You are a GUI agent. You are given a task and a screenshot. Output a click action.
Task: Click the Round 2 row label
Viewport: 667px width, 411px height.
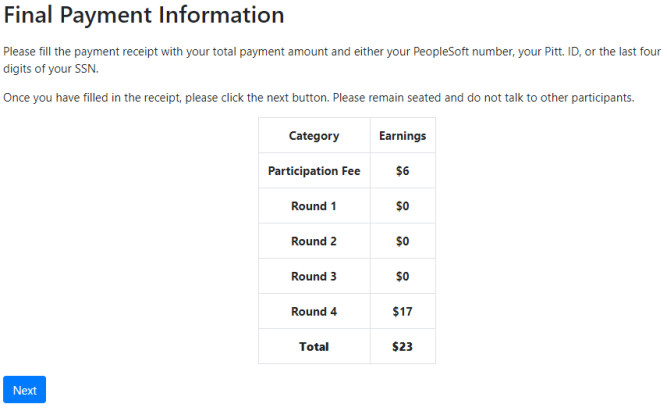[x=314, y=241]
